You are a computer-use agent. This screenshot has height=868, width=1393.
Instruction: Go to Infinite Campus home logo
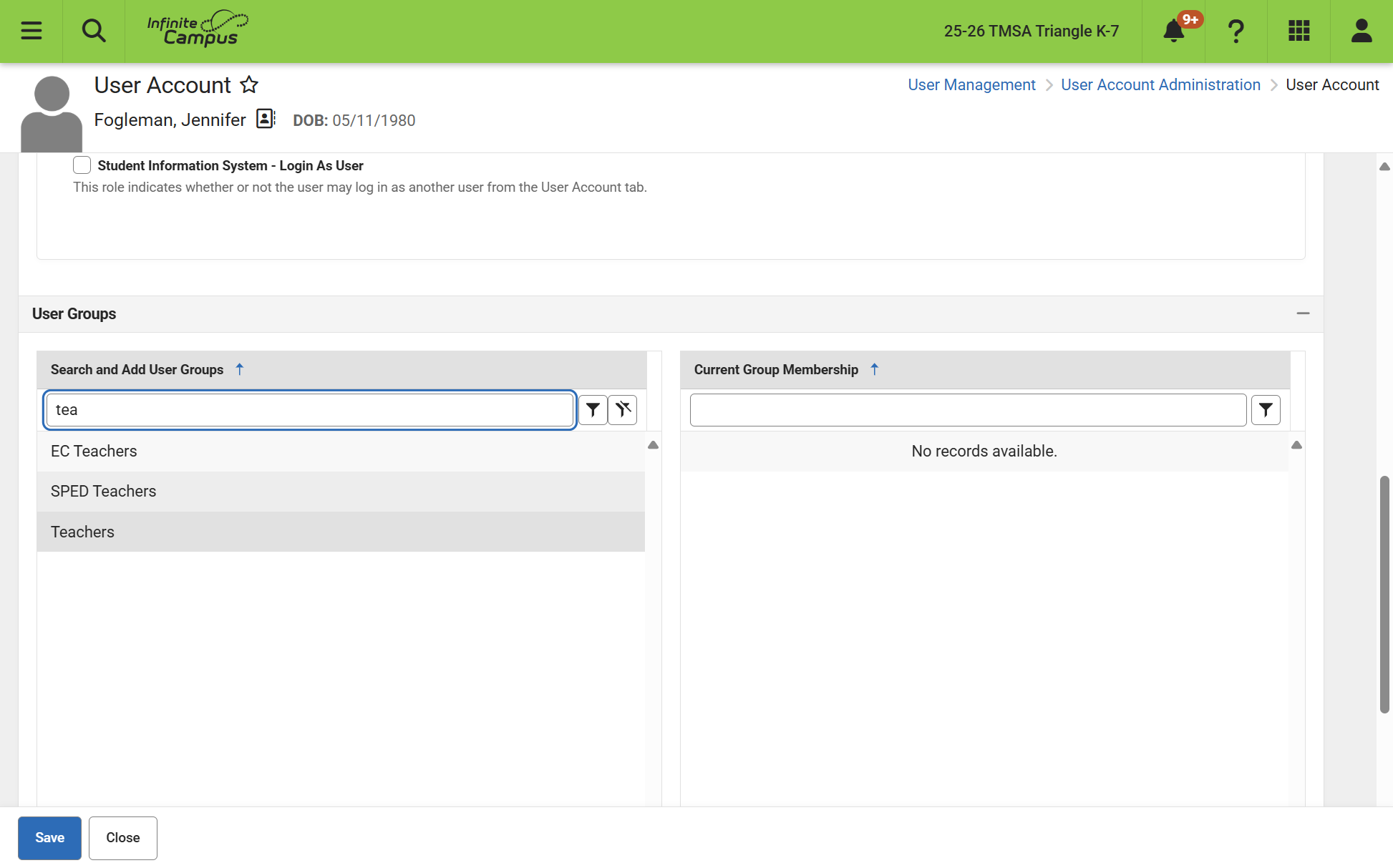pyautogui.click(x=198, y=29)
